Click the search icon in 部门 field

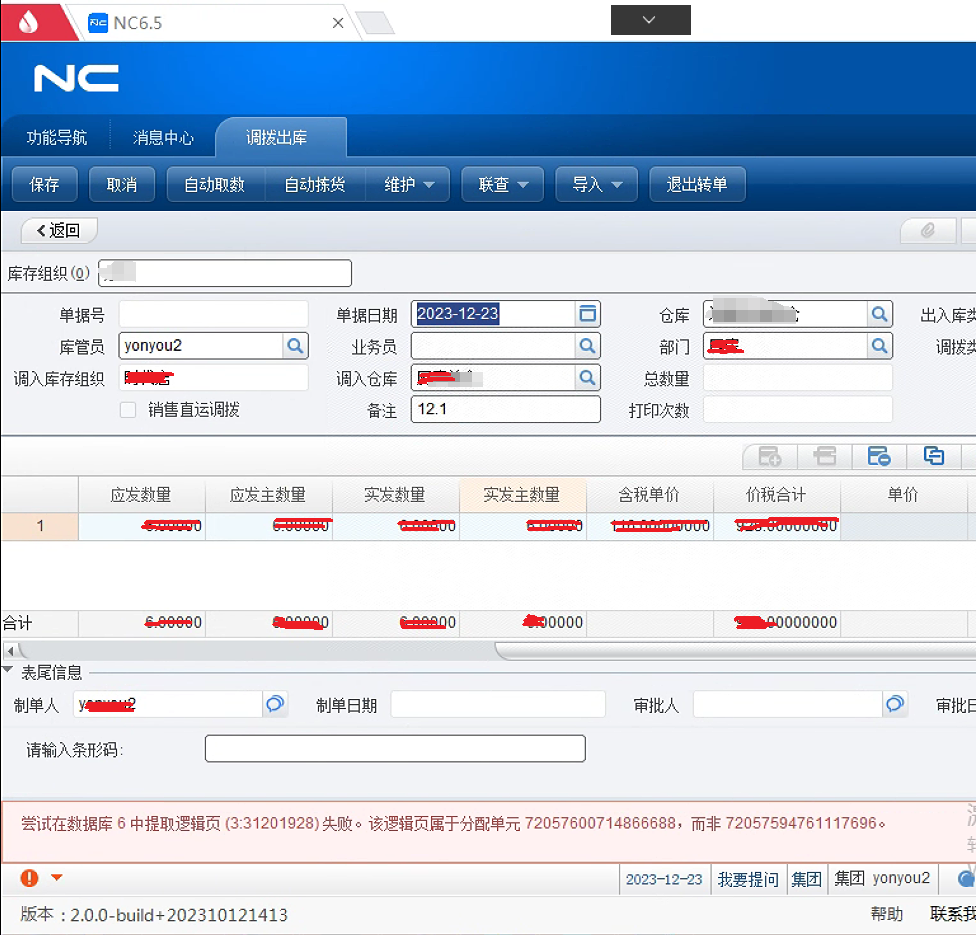(x=879, y=346)
